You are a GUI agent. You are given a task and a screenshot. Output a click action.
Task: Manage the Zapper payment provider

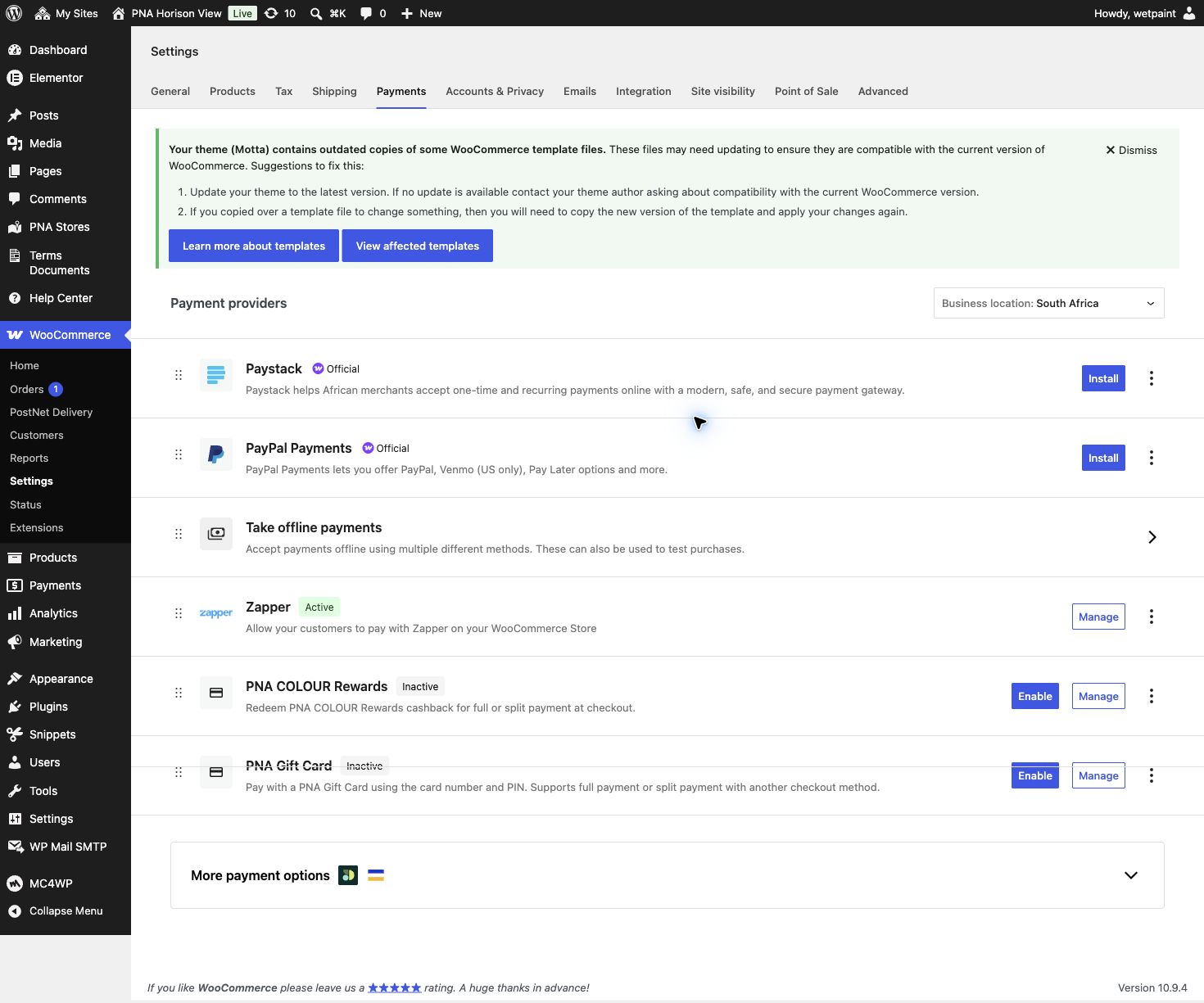[1098, 617]
